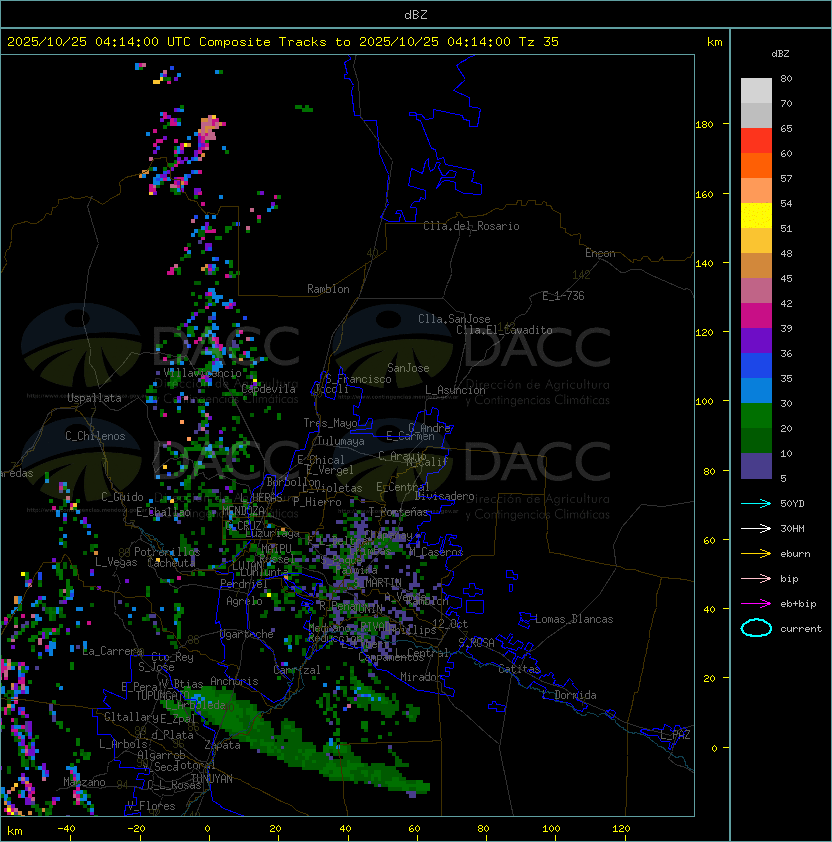Click the '12_Oct' map label
The image size is (832, 842).
point(450,624)
